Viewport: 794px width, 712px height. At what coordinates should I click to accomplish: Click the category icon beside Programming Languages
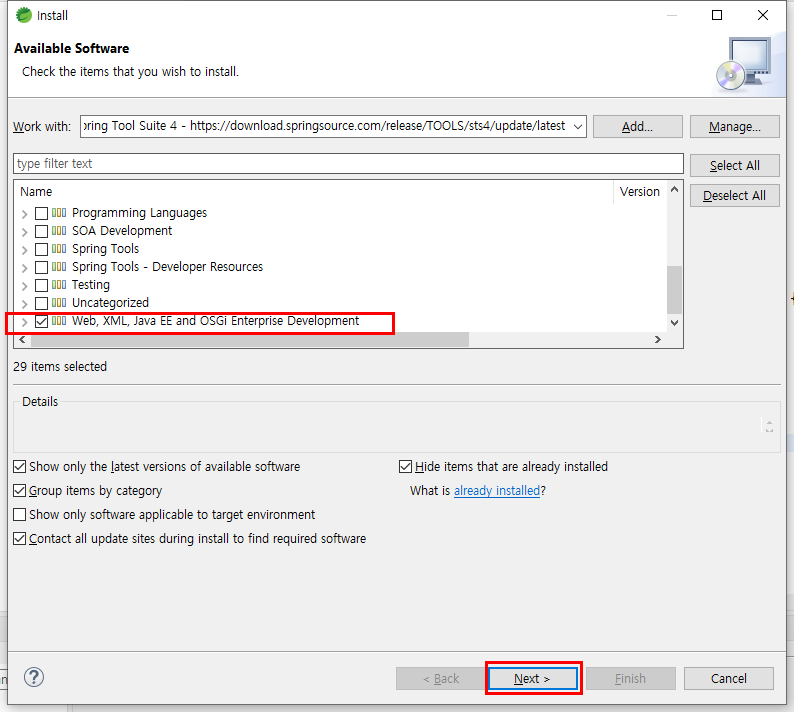tap(59, 213)
